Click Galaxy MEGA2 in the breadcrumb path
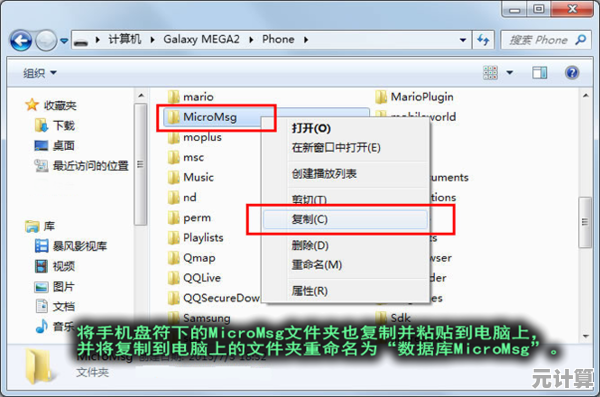The height and width of the screenshot is (397, 600). coord(201,39)
